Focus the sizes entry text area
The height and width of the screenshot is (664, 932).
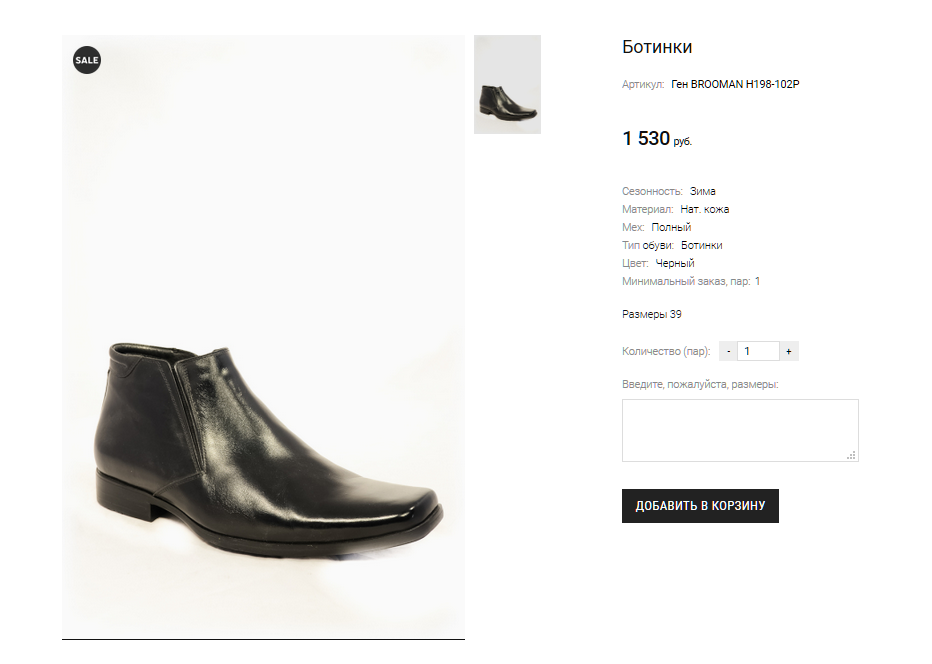pos(739,430)
